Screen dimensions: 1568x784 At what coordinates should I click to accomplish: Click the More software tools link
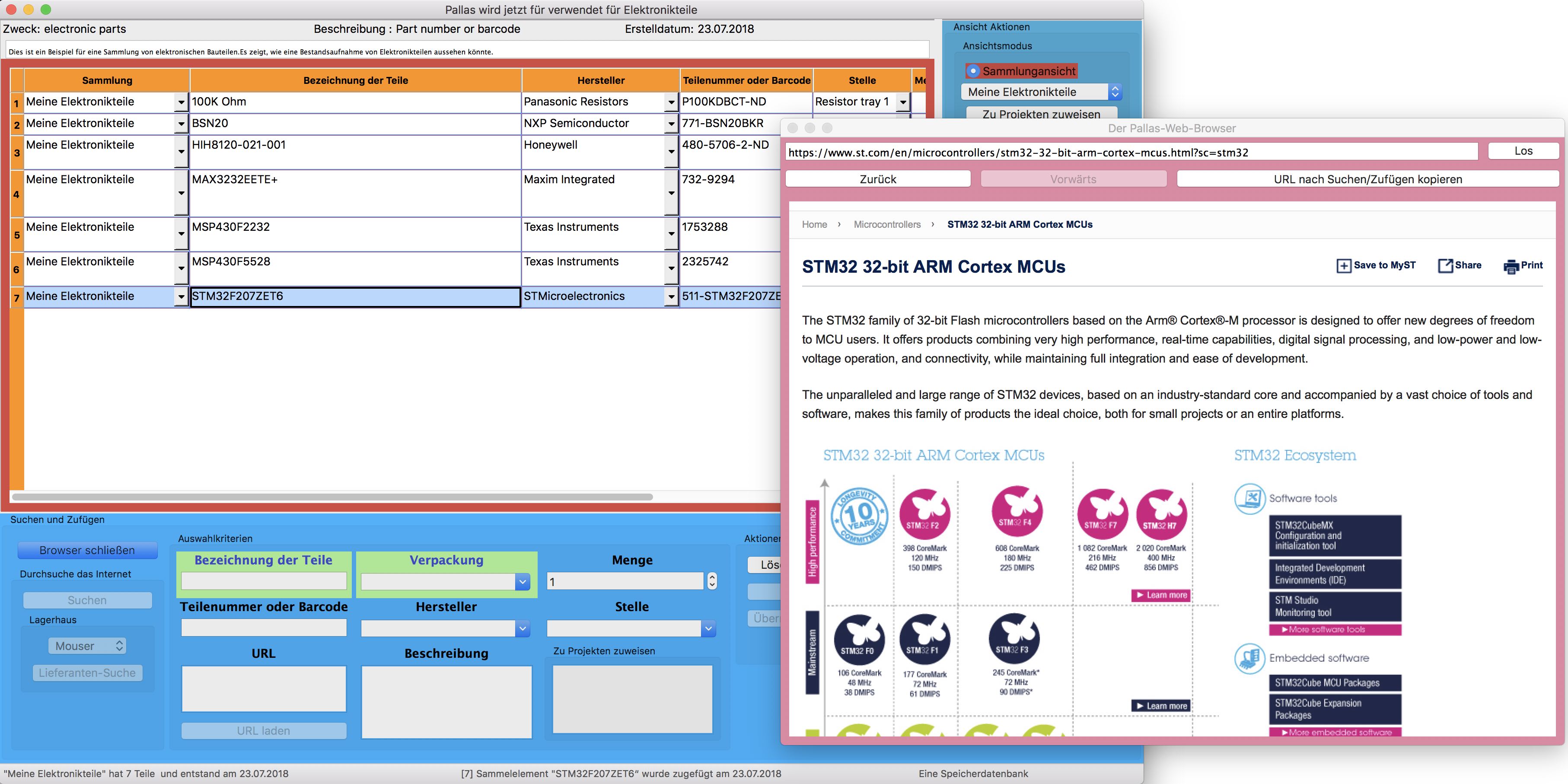pyautogui.click(x=1335, y=629)
